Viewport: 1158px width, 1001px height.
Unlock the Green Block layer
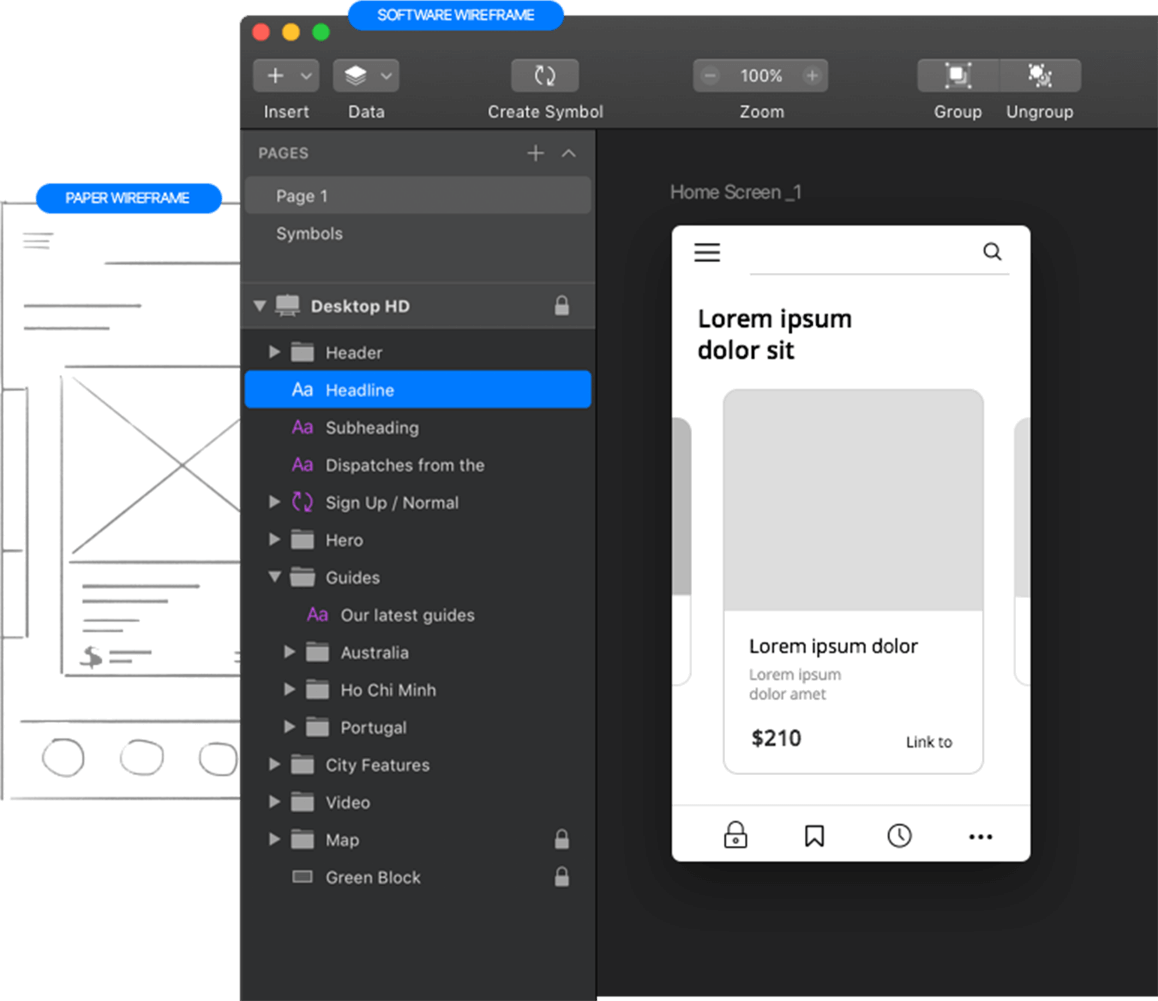(x=562, y=877)
